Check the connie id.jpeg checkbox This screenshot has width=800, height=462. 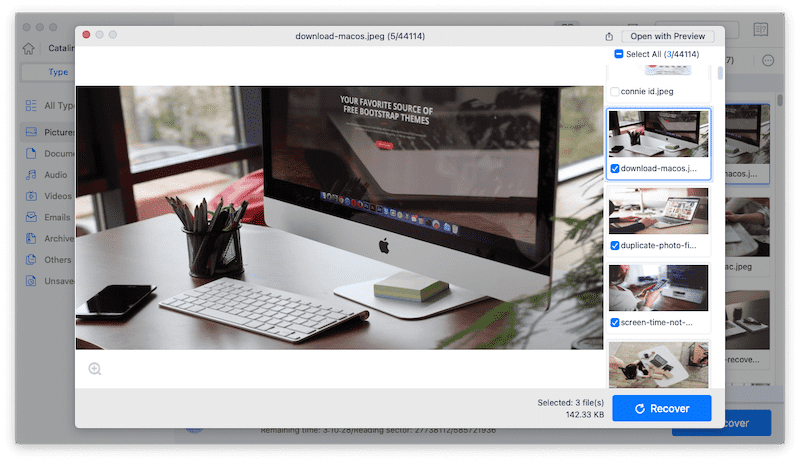615,92
